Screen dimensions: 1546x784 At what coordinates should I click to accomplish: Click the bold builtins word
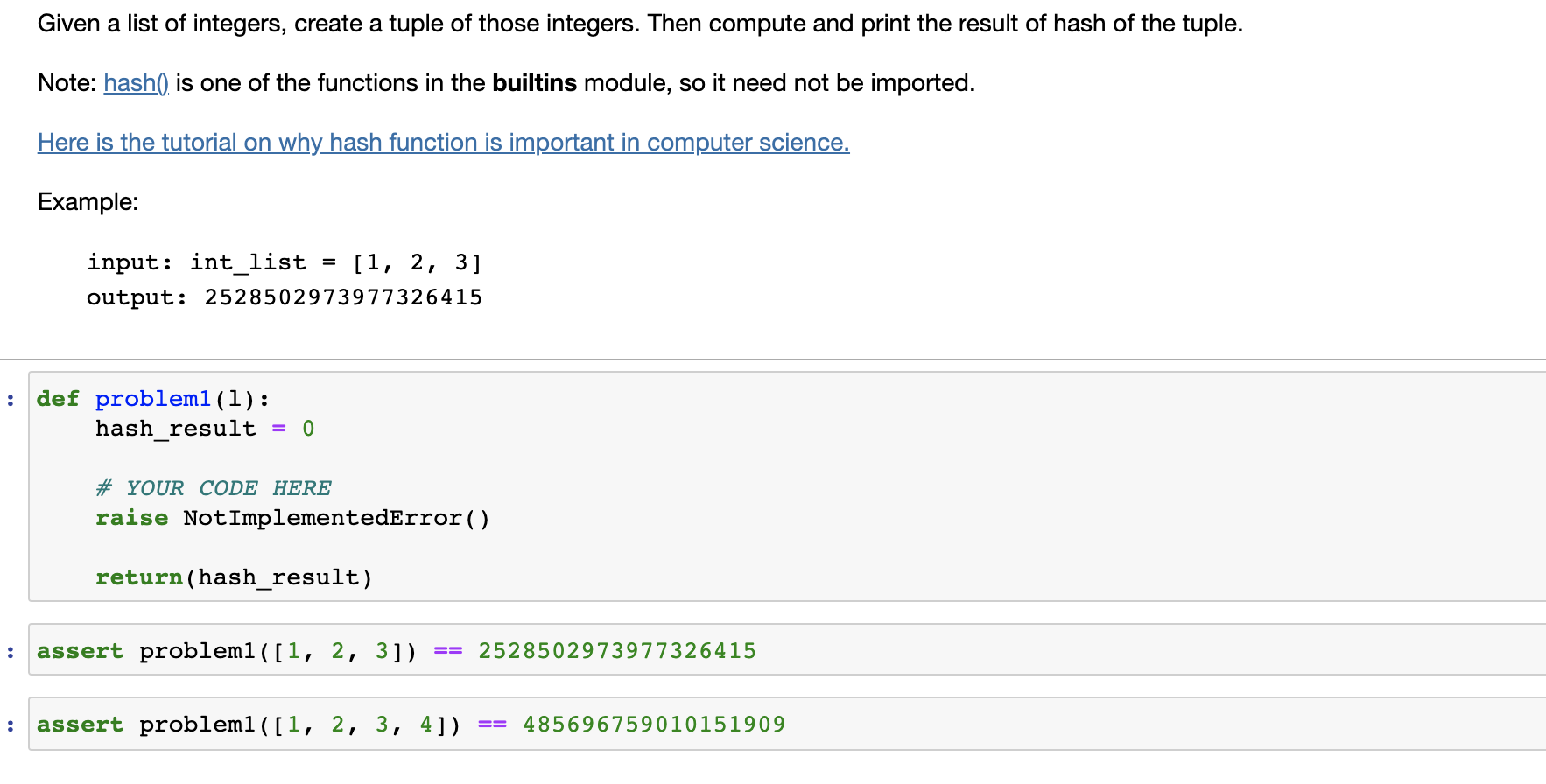pos(534,83)
